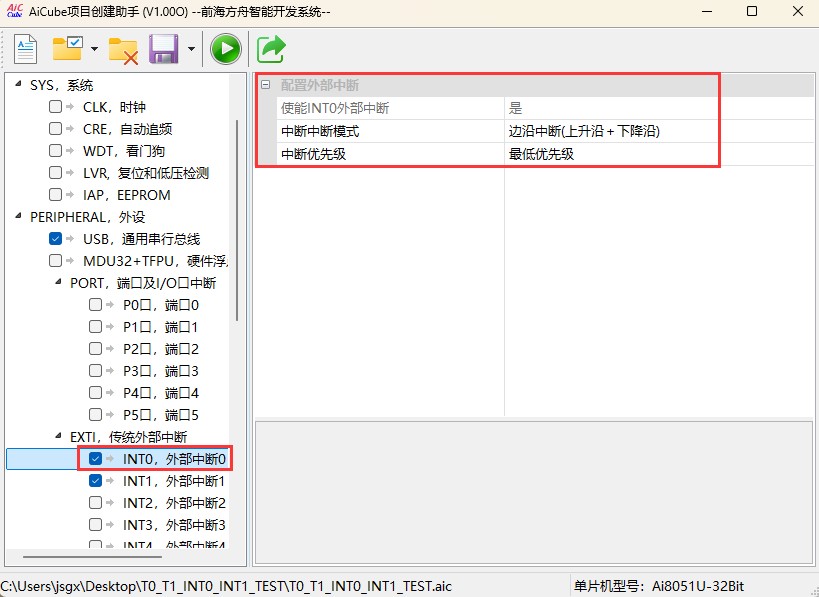
Task: Collapse the PORT tree node
Action: 58,282
